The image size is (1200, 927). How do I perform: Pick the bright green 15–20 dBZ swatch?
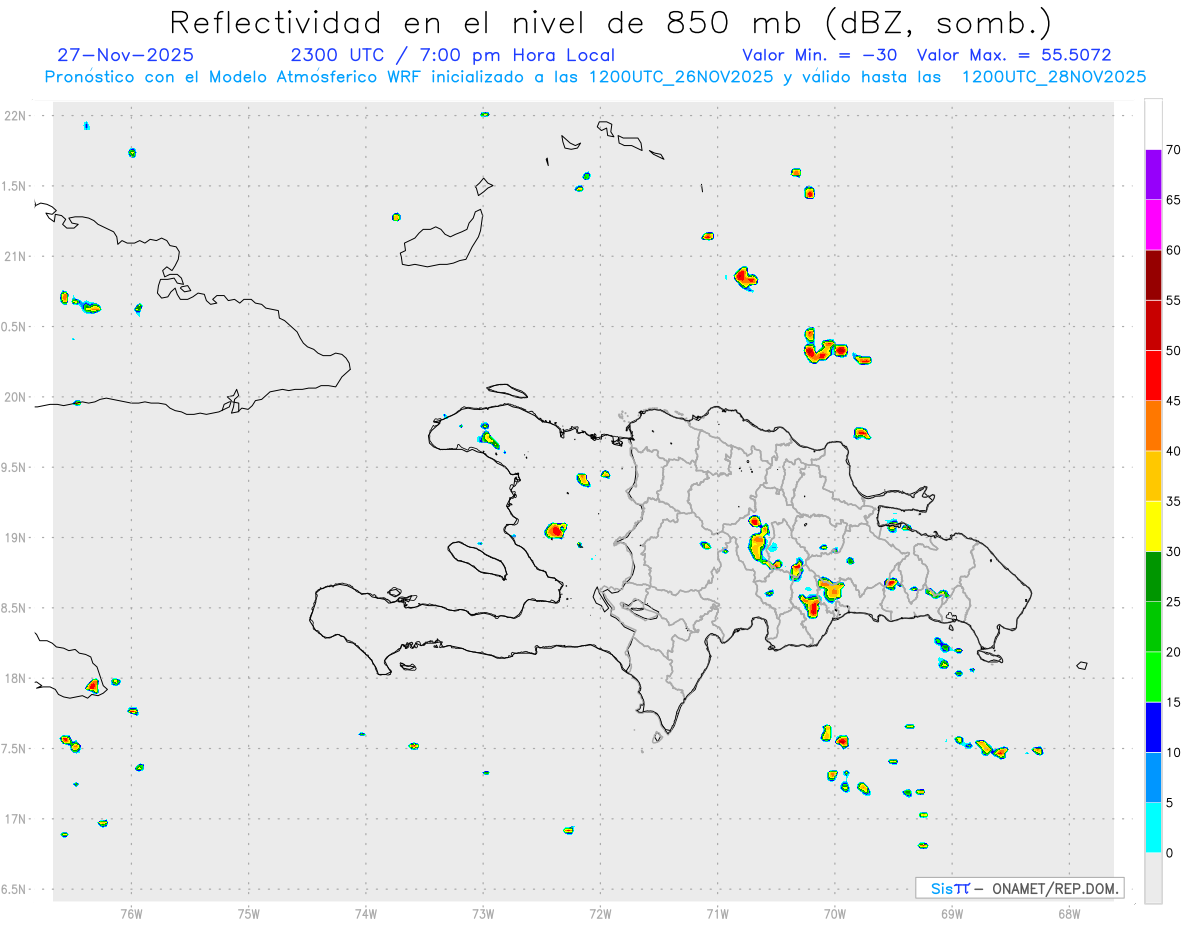(1153, 677)
